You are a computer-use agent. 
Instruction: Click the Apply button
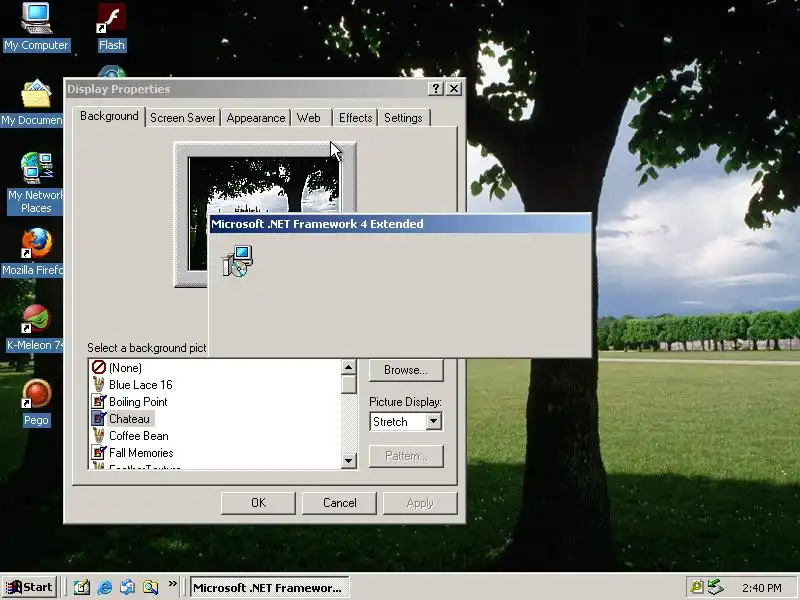pos(420,503)
